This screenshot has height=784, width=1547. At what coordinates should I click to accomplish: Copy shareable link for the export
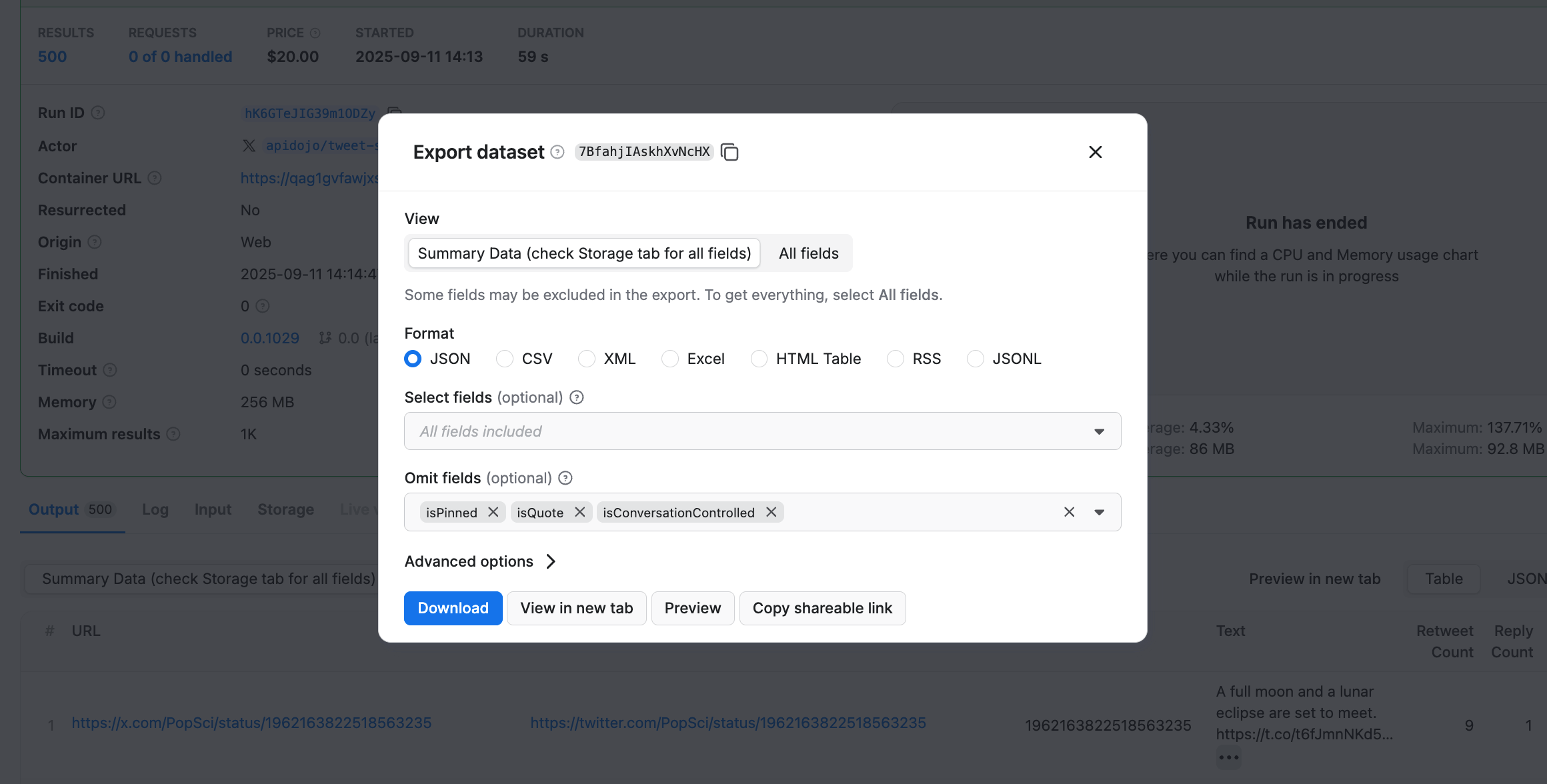tap(822, 607)
